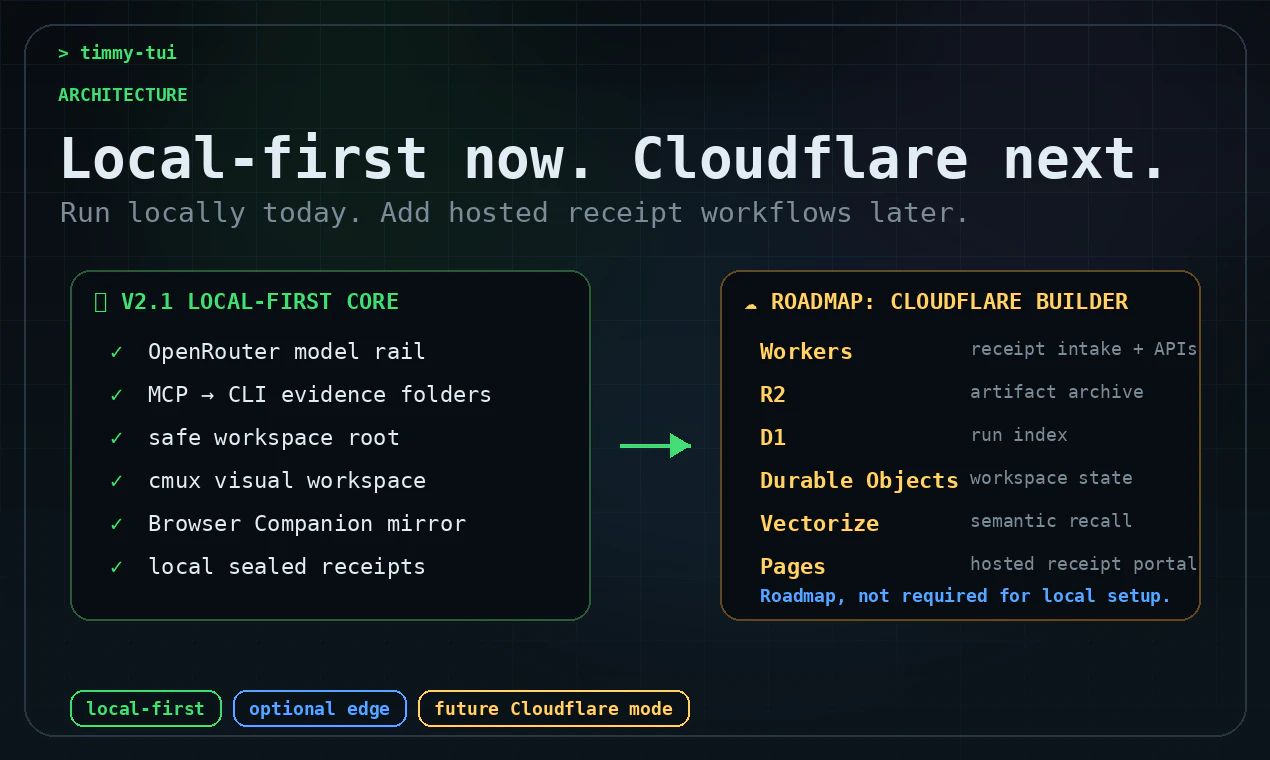The image size is (1270, 760).
Task: Click 'safe workspace root' list item
Action: point(274,438)
